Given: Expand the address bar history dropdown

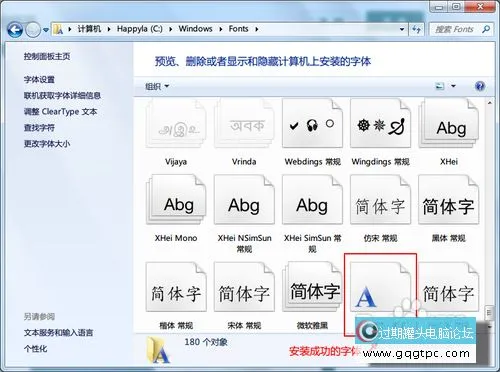Looking at the screenshot, I should pos(402,29).
